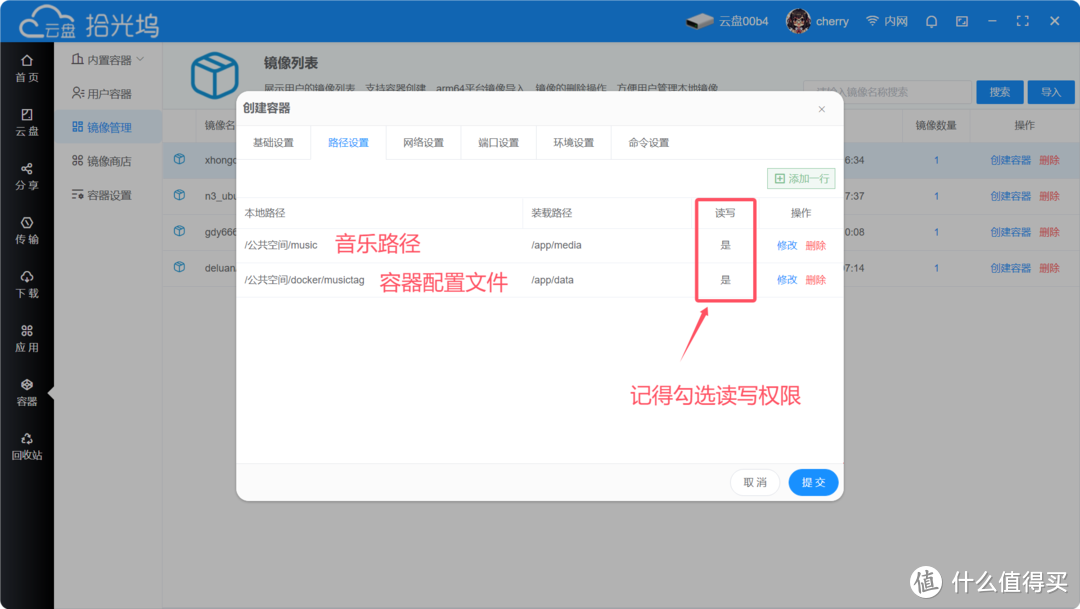This screenshot has width=1080, height=609.
Task: Open the 分享 sharing panel icon
Action: click(x=26, y=176)
